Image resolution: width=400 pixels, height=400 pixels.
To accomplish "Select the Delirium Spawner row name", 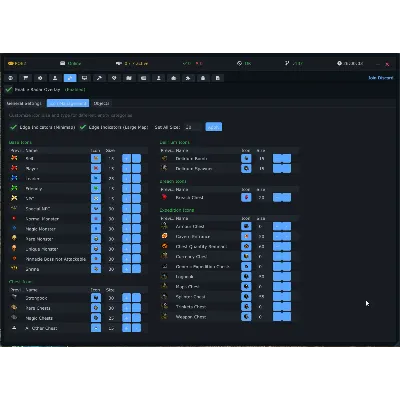I will (x=194, y=169).
